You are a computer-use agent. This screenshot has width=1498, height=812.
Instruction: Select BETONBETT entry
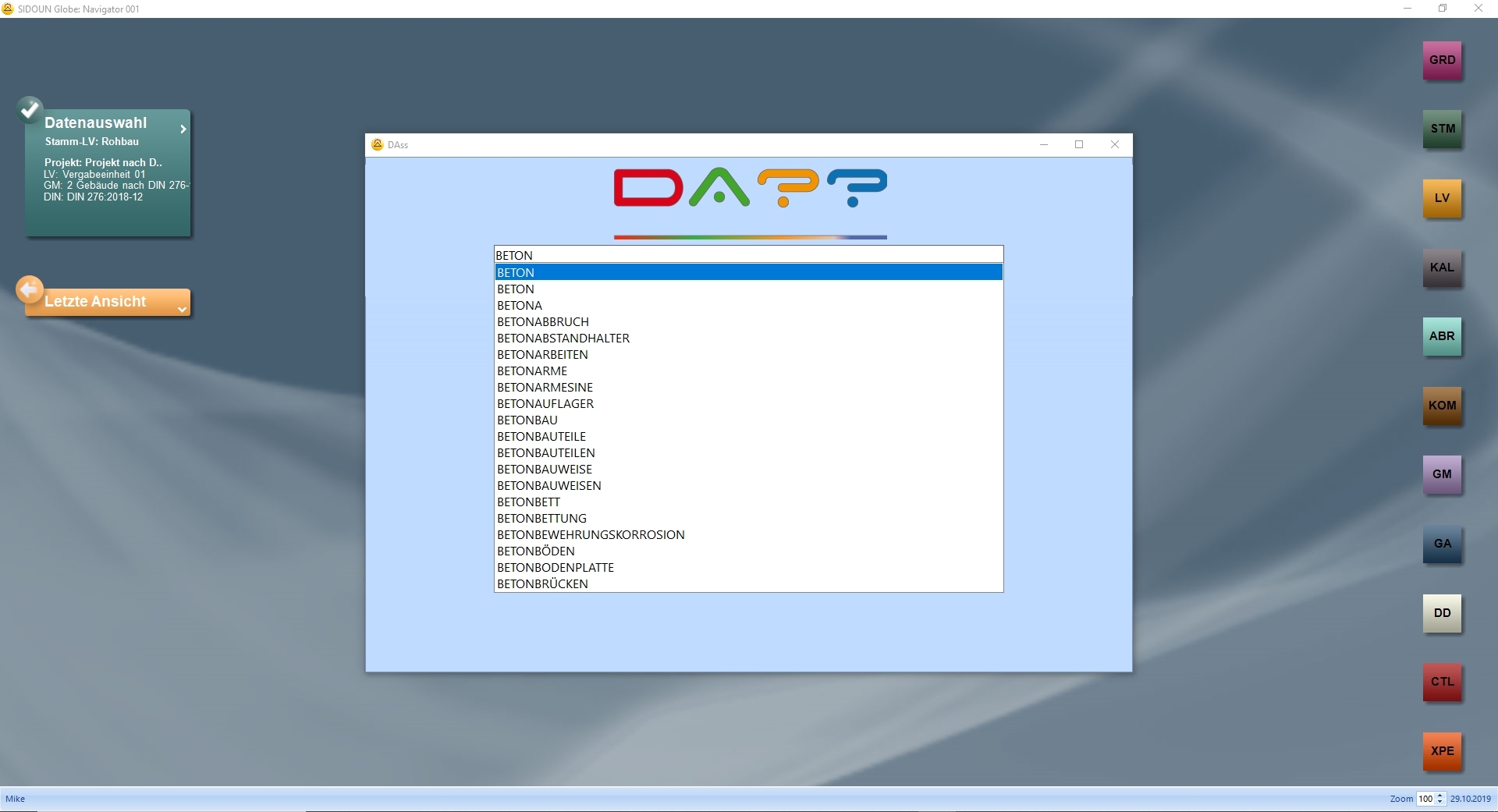point(749,502)
